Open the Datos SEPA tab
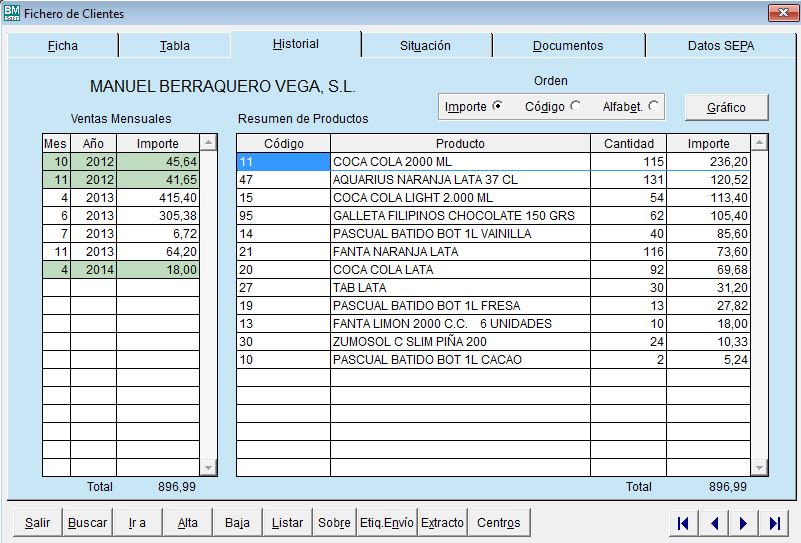 tap(720, 46)
